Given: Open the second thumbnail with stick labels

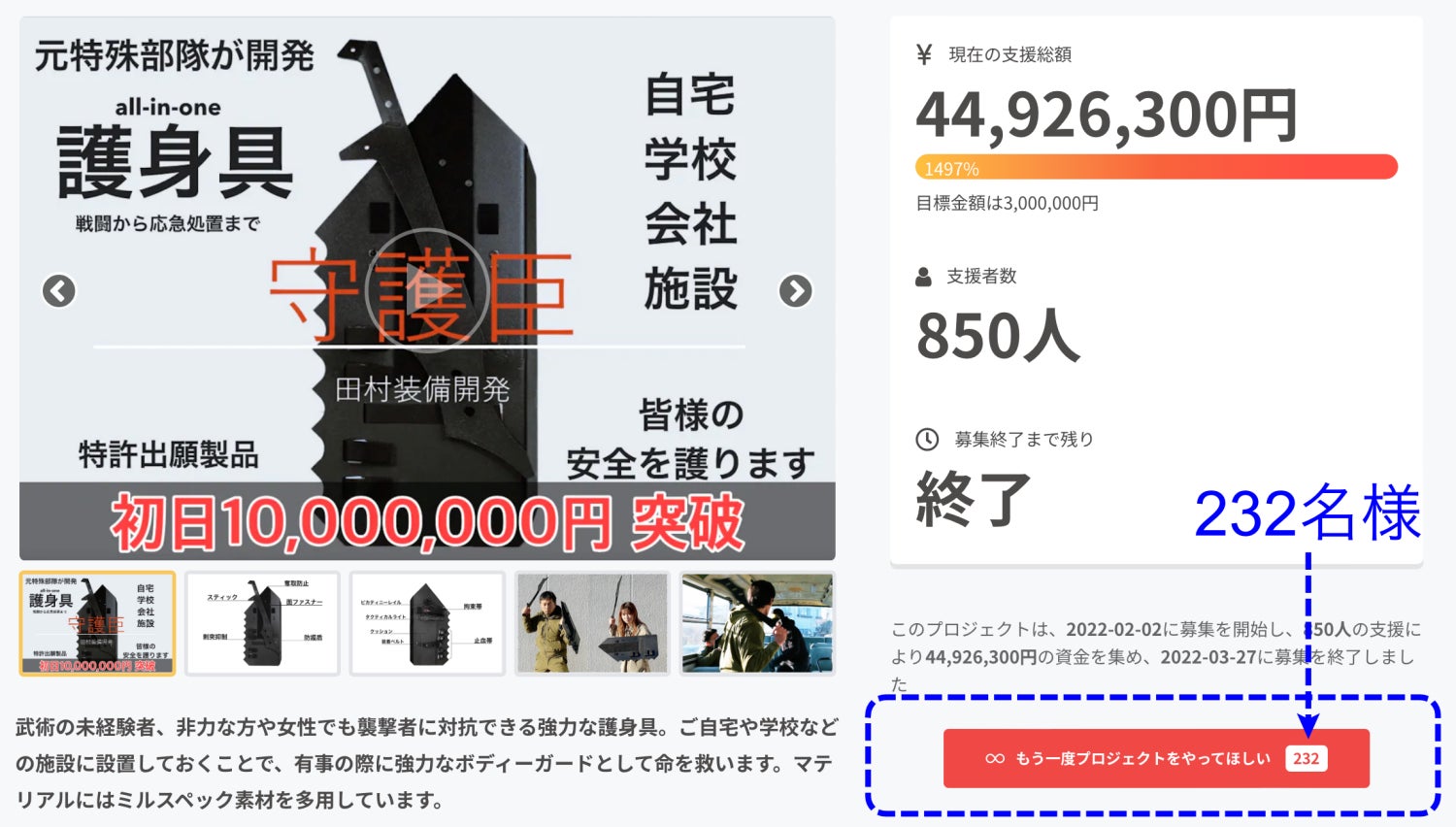Looking at the screenshot, I should [262, 623].
